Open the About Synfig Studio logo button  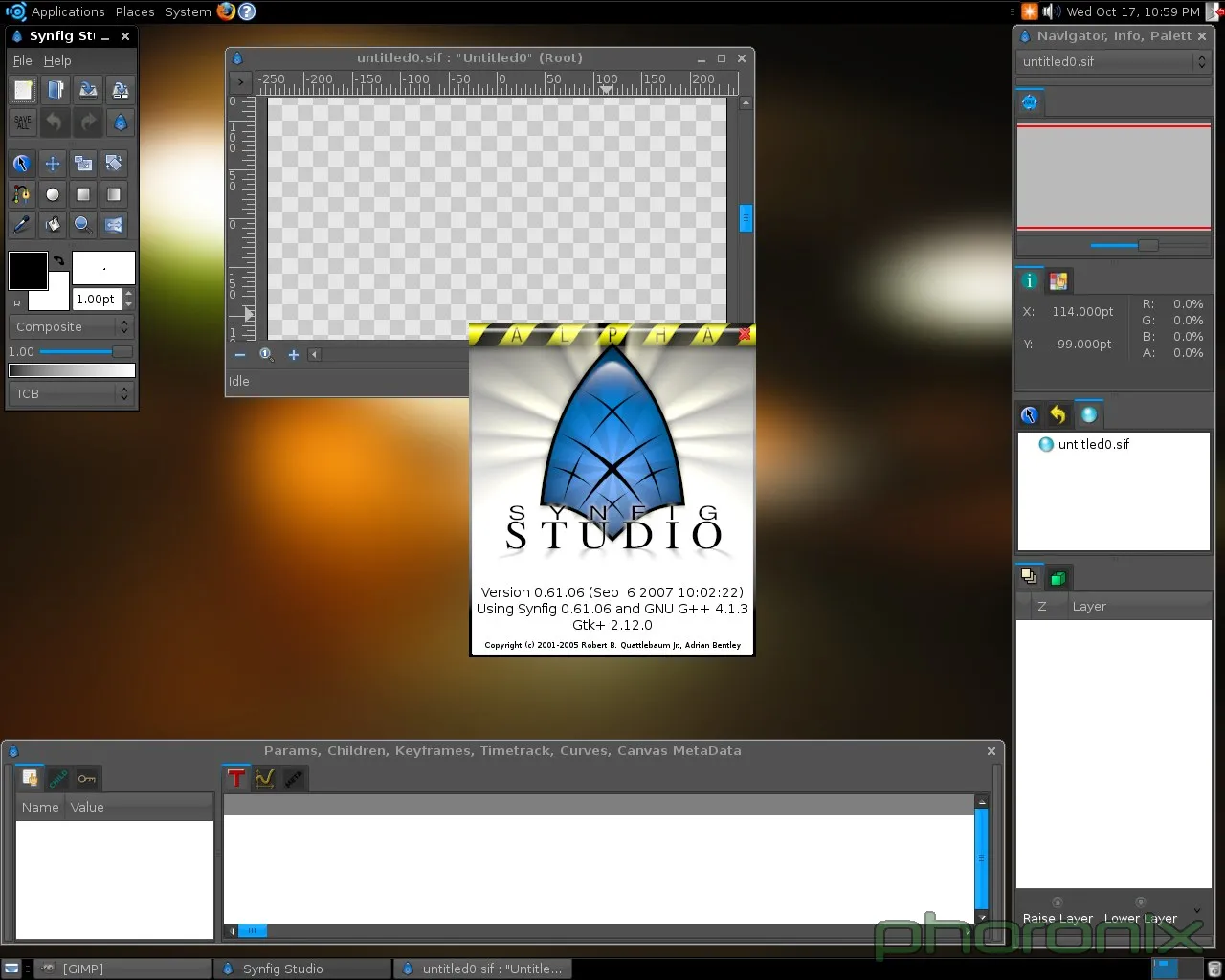point(121,122)
